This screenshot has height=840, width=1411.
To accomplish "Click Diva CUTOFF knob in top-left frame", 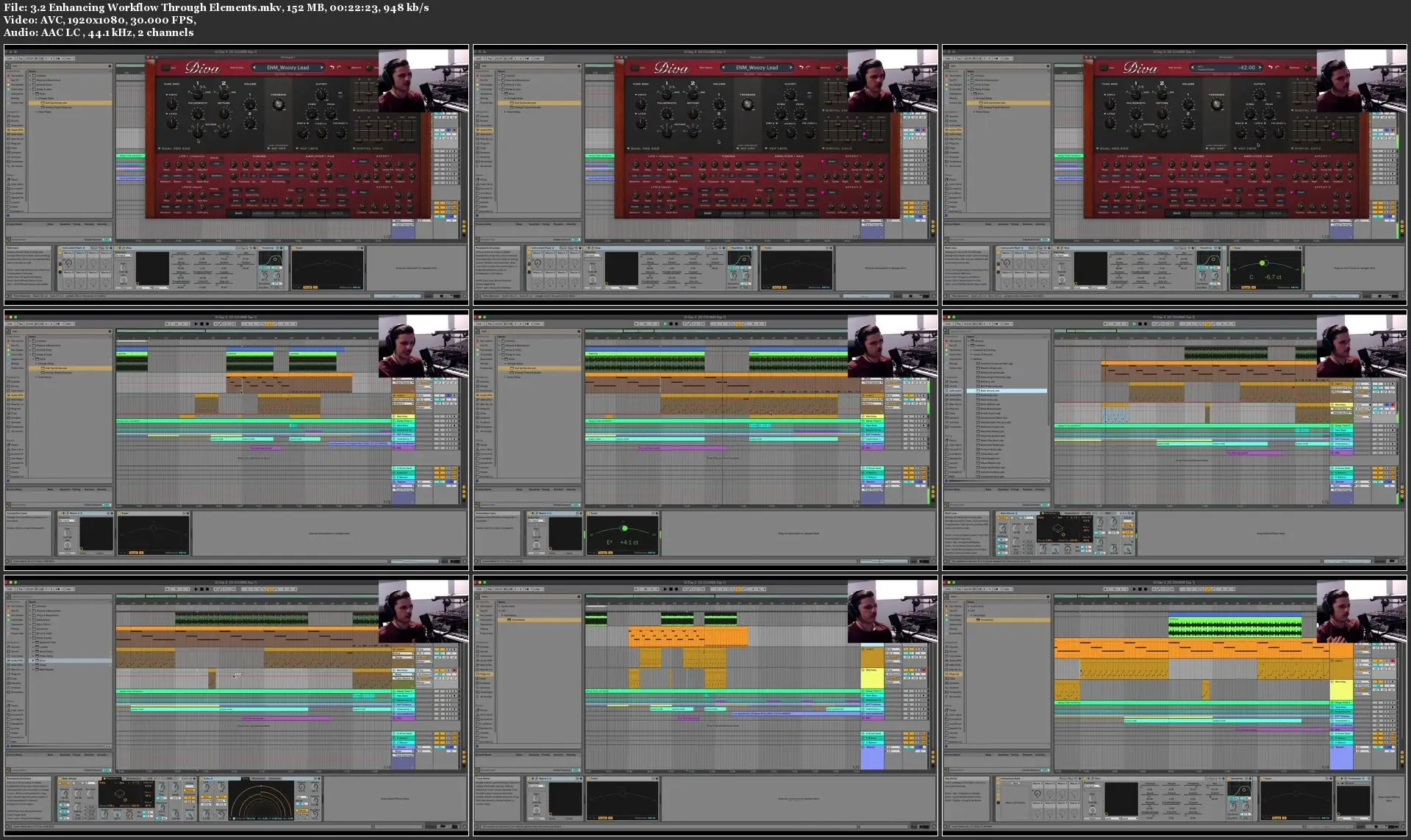I will click(x=321, y=94).
